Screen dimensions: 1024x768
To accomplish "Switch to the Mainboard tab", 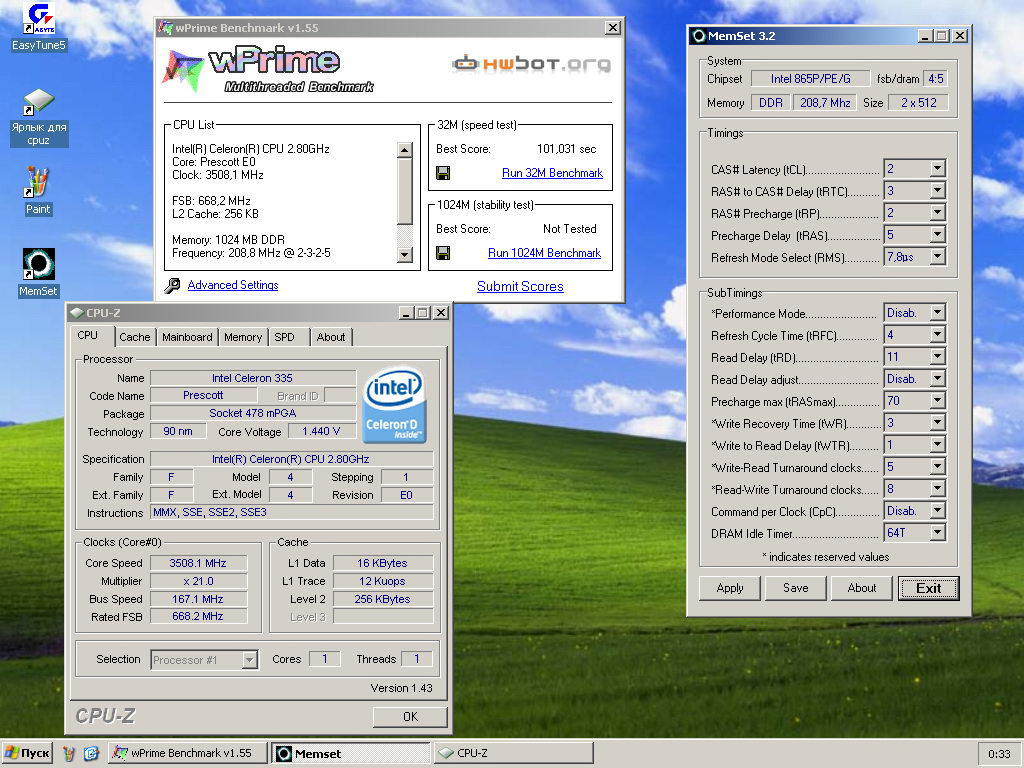I will [187, 337].
